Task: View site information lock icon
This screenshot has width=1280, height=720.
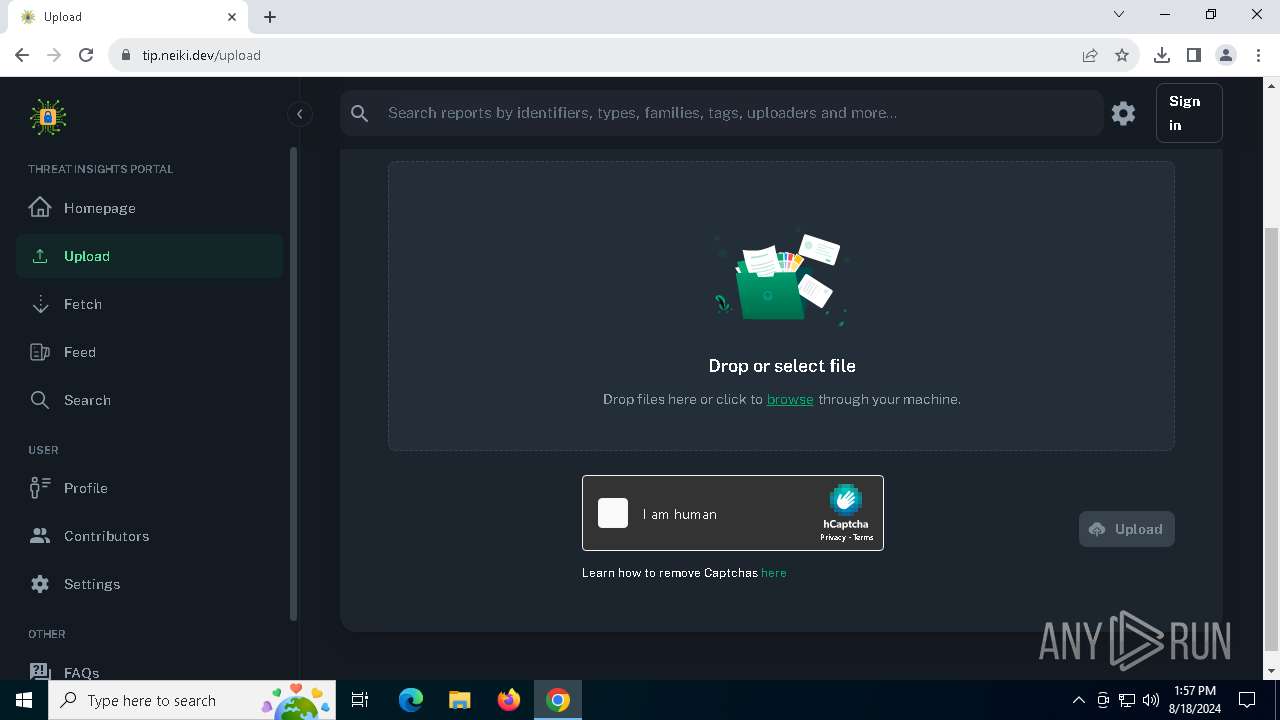Action: point(126,55)
